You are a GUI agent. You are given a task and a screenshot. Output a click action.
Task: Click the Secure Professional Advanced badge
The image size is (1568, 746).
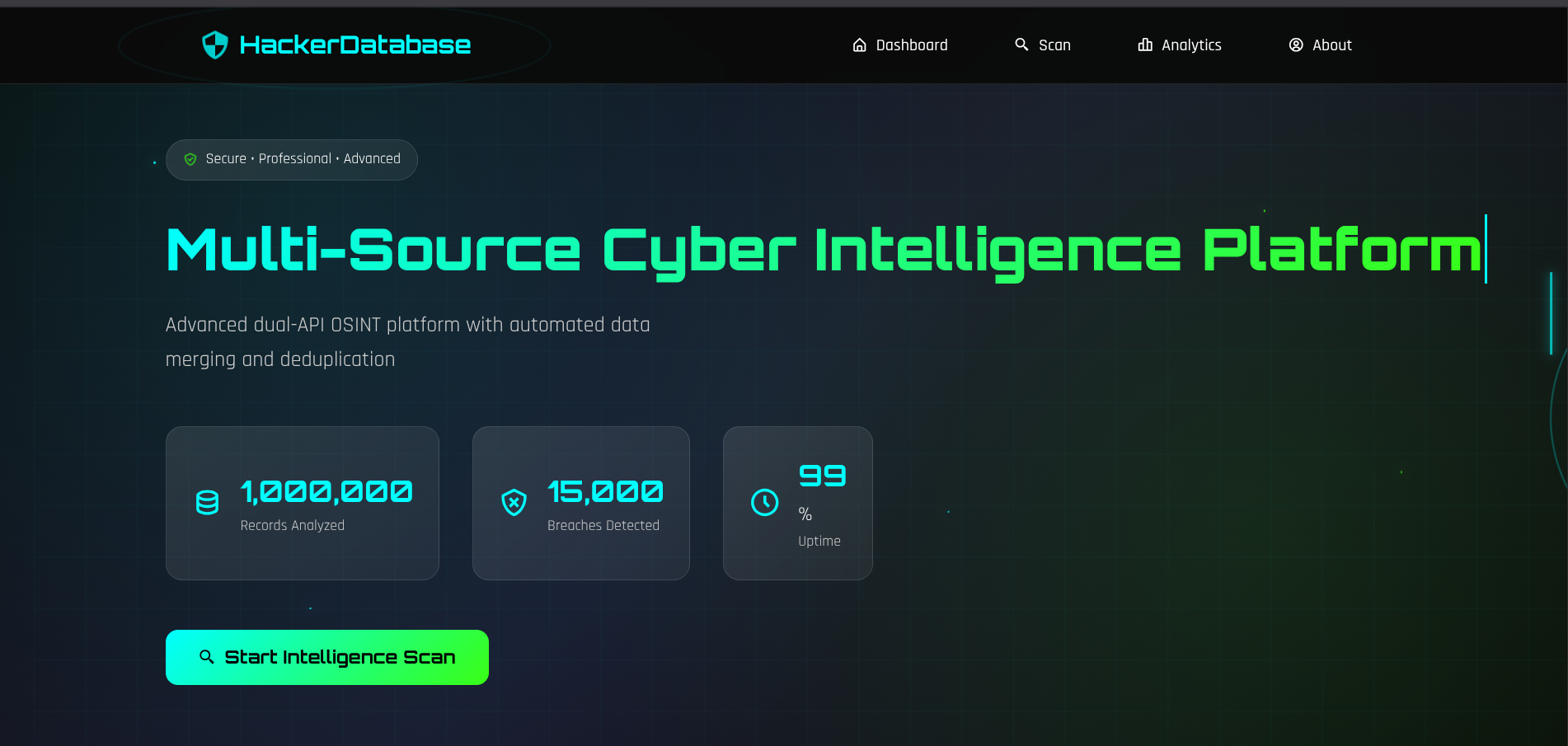click(291, 159)
